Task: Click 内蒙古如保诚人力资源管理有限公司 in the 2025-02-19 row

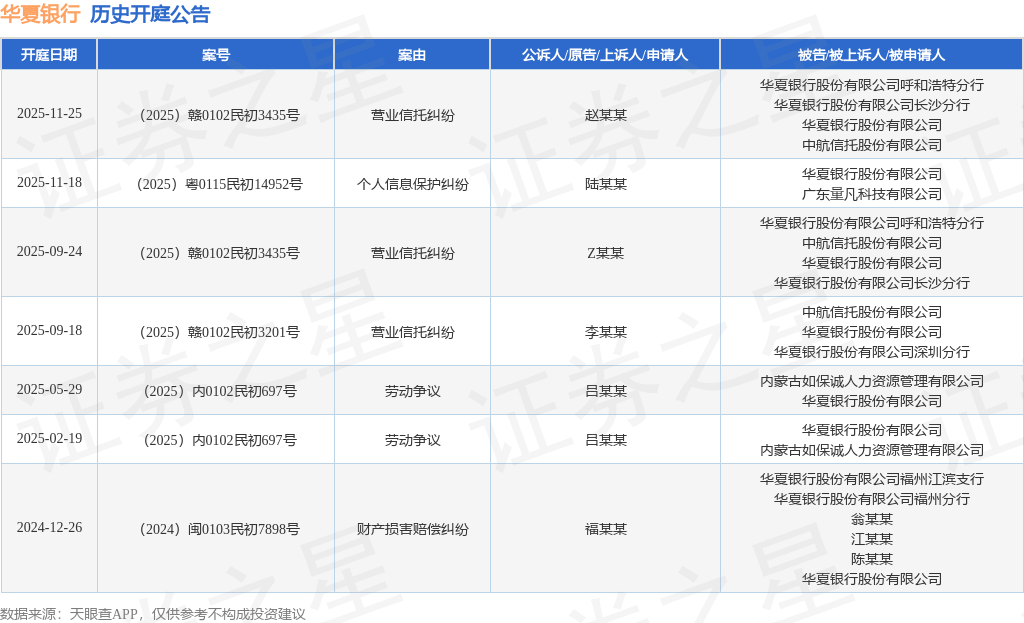Action: [872, 450]
